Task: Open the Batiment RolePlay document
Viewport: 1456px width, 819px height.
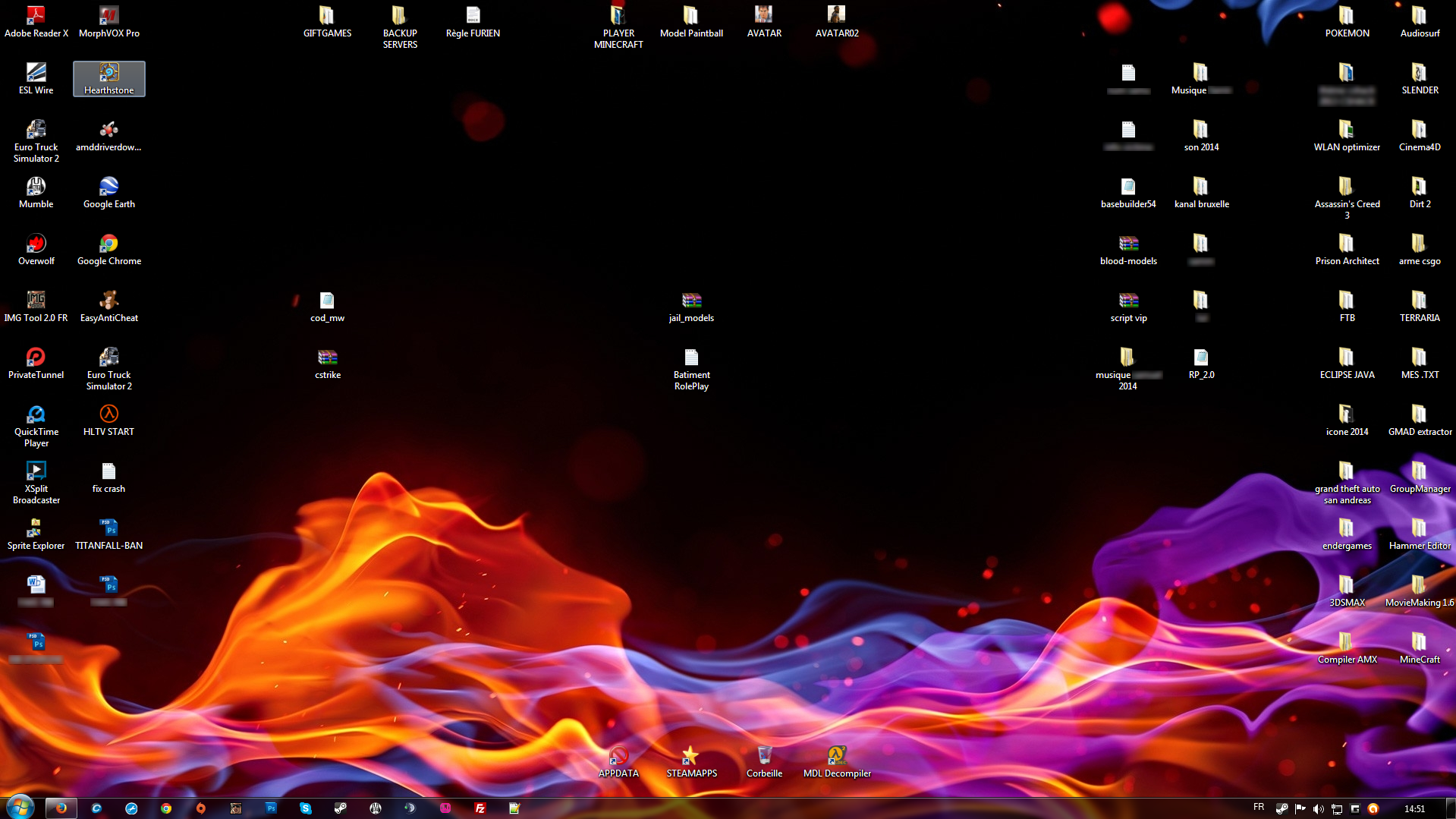Action: (691, 368)
